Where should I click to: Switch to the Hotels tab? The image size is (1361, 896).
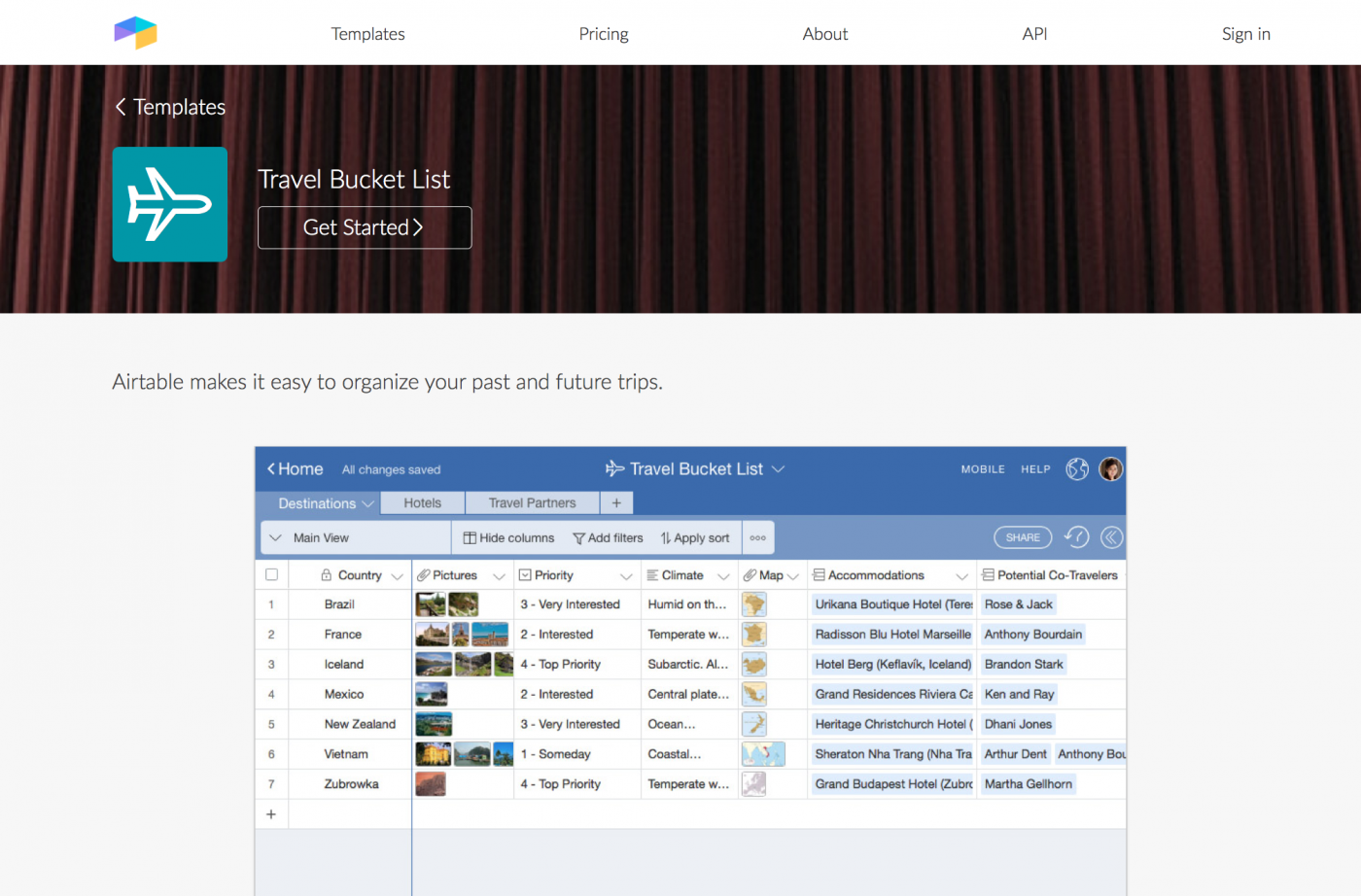[422, 502]
